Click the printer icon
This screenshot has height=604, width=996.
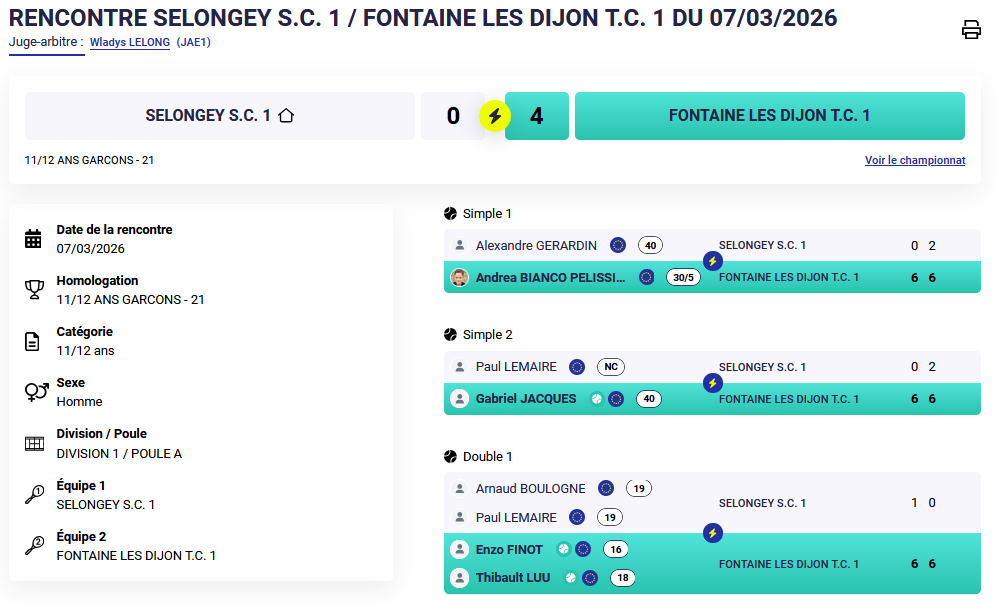pos(971,30)
